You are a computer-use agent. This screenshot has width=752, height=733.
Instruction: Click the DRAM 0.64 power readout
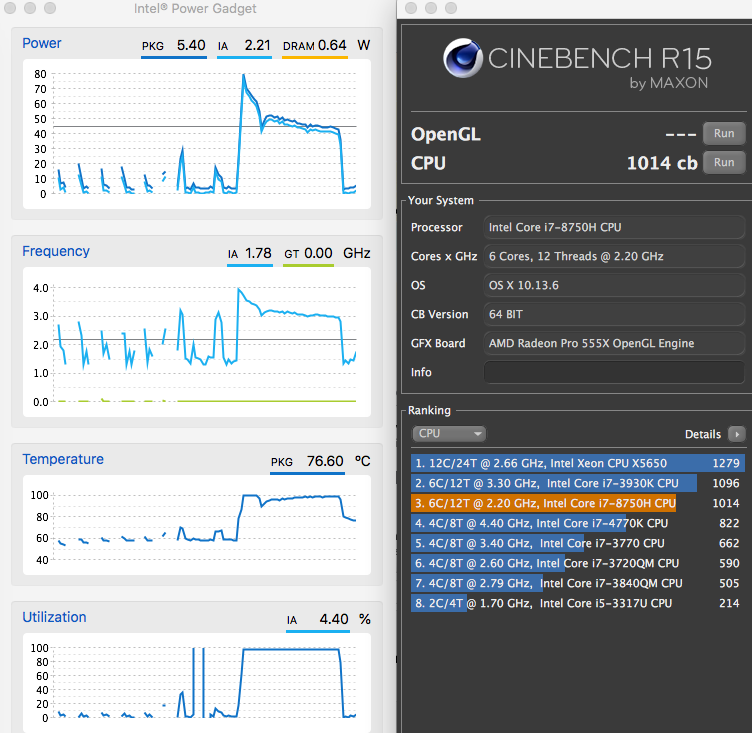tap(315, 46)
